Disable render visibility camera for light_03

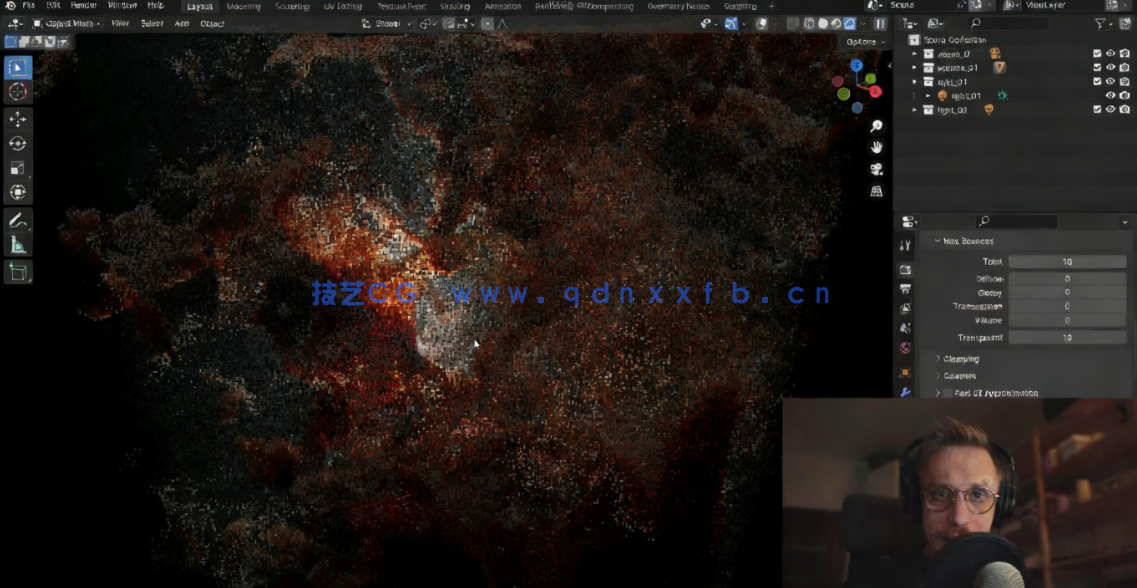(1124, 109)
